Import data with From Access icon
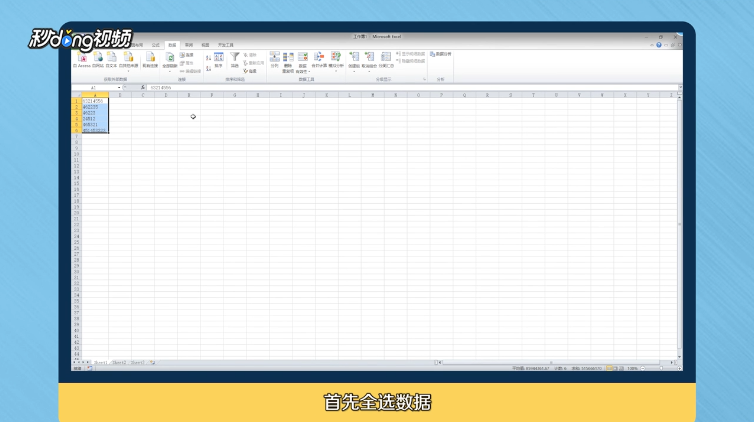 tap(82, 60)
